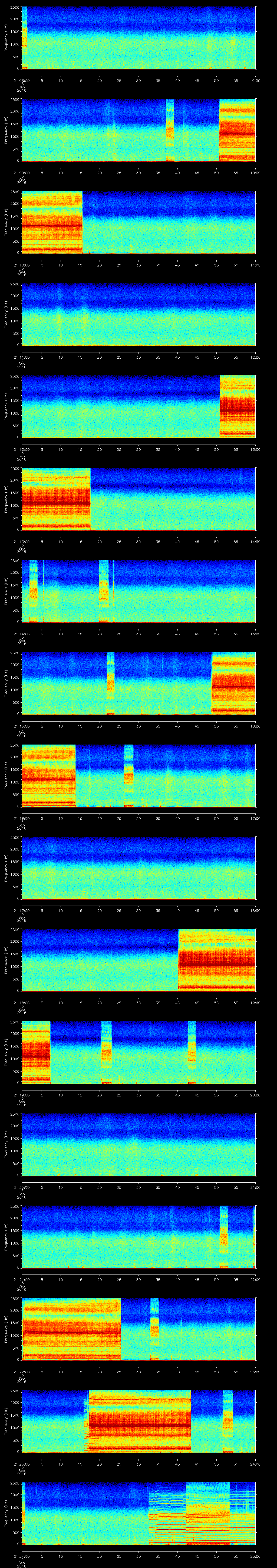Click the second narrow burst in 21:14 panel

click(x=104, y=591)
